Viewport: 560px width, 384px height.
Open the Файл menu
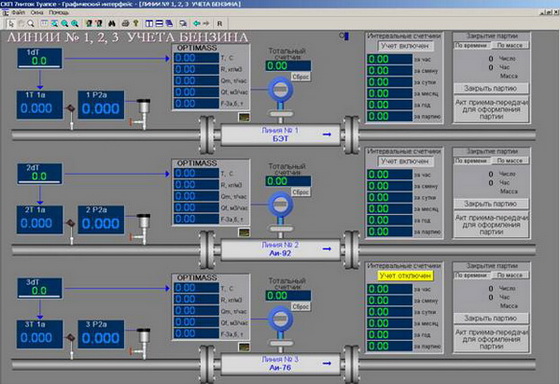(x=18, y=13)
